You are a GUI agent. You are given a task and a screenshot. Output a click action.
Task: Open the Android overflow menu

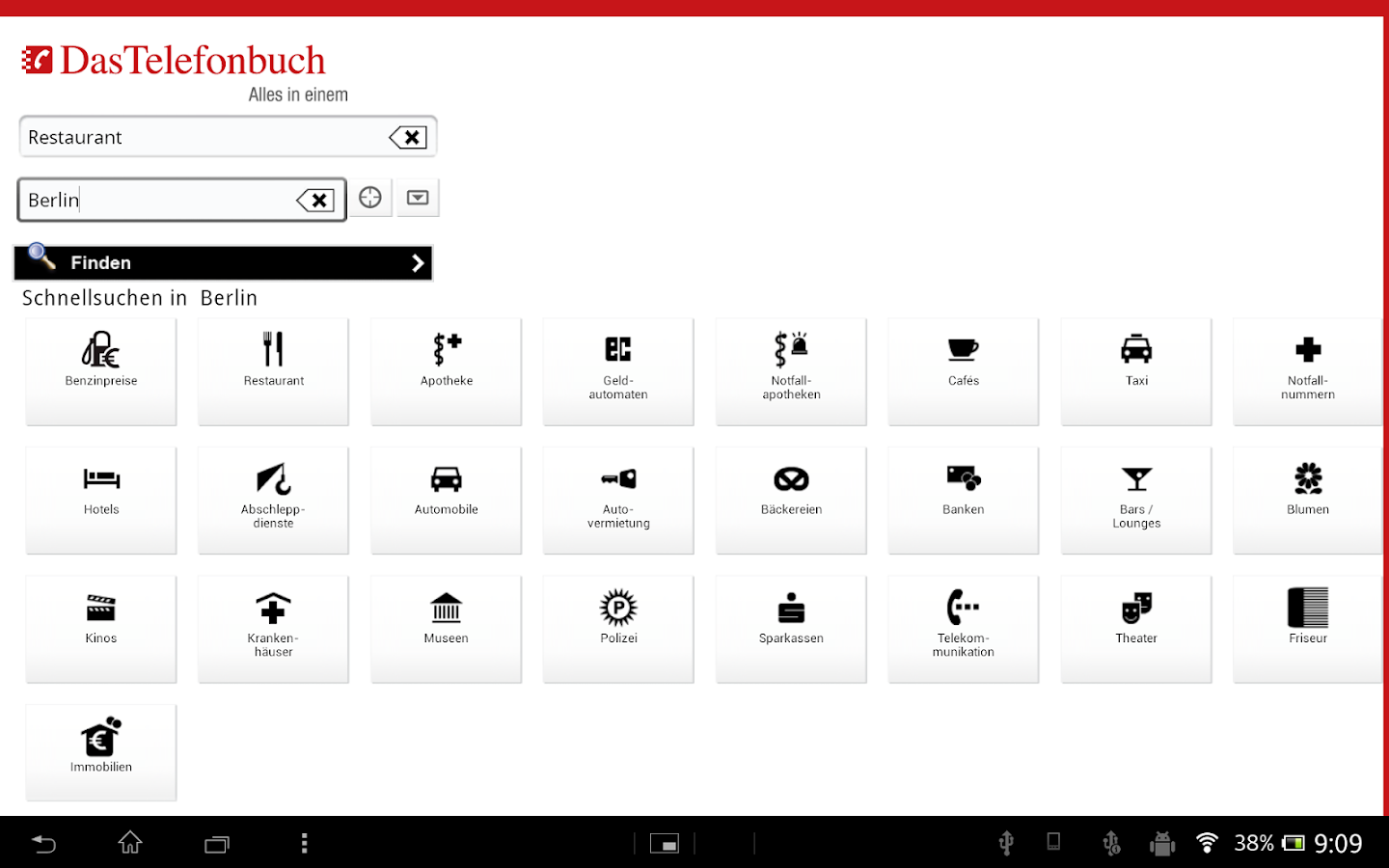point(304,843)
